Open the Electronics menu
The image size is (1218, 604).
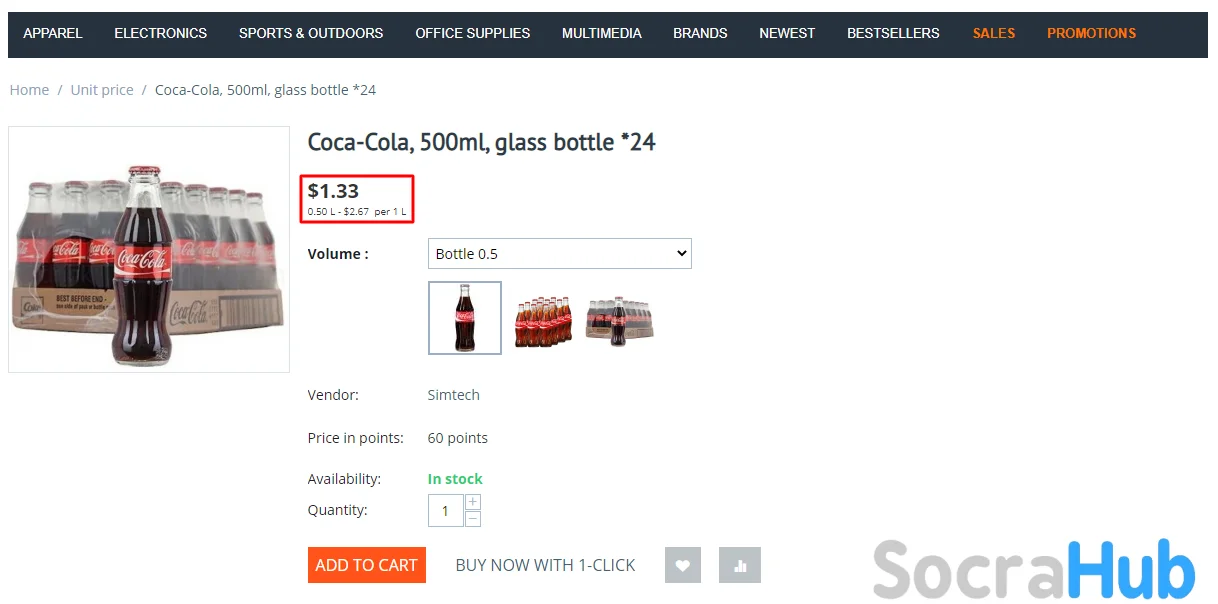[161, 33]
